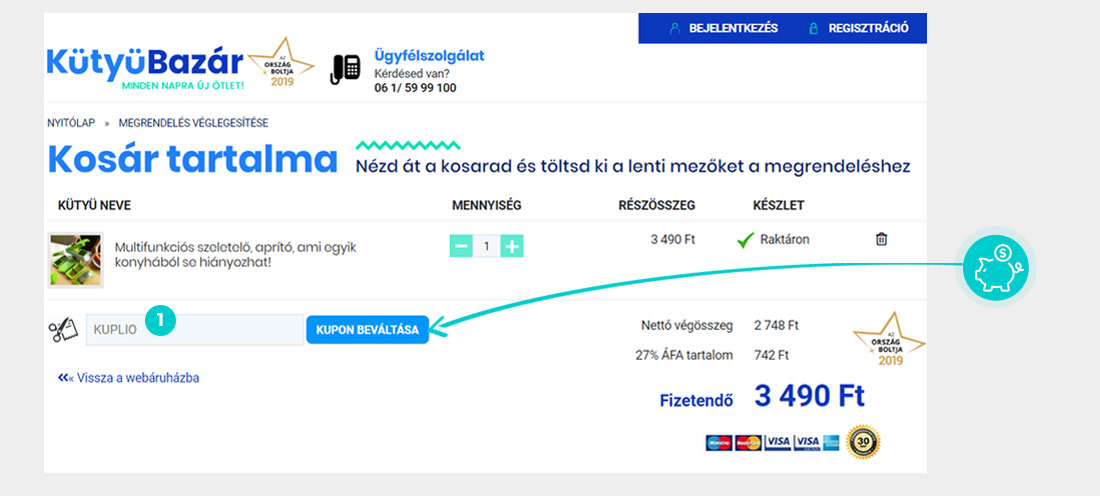This screenshot has width=1100, height=496.
Task: Click the American Express card logo
Action: tap(831, 443)
